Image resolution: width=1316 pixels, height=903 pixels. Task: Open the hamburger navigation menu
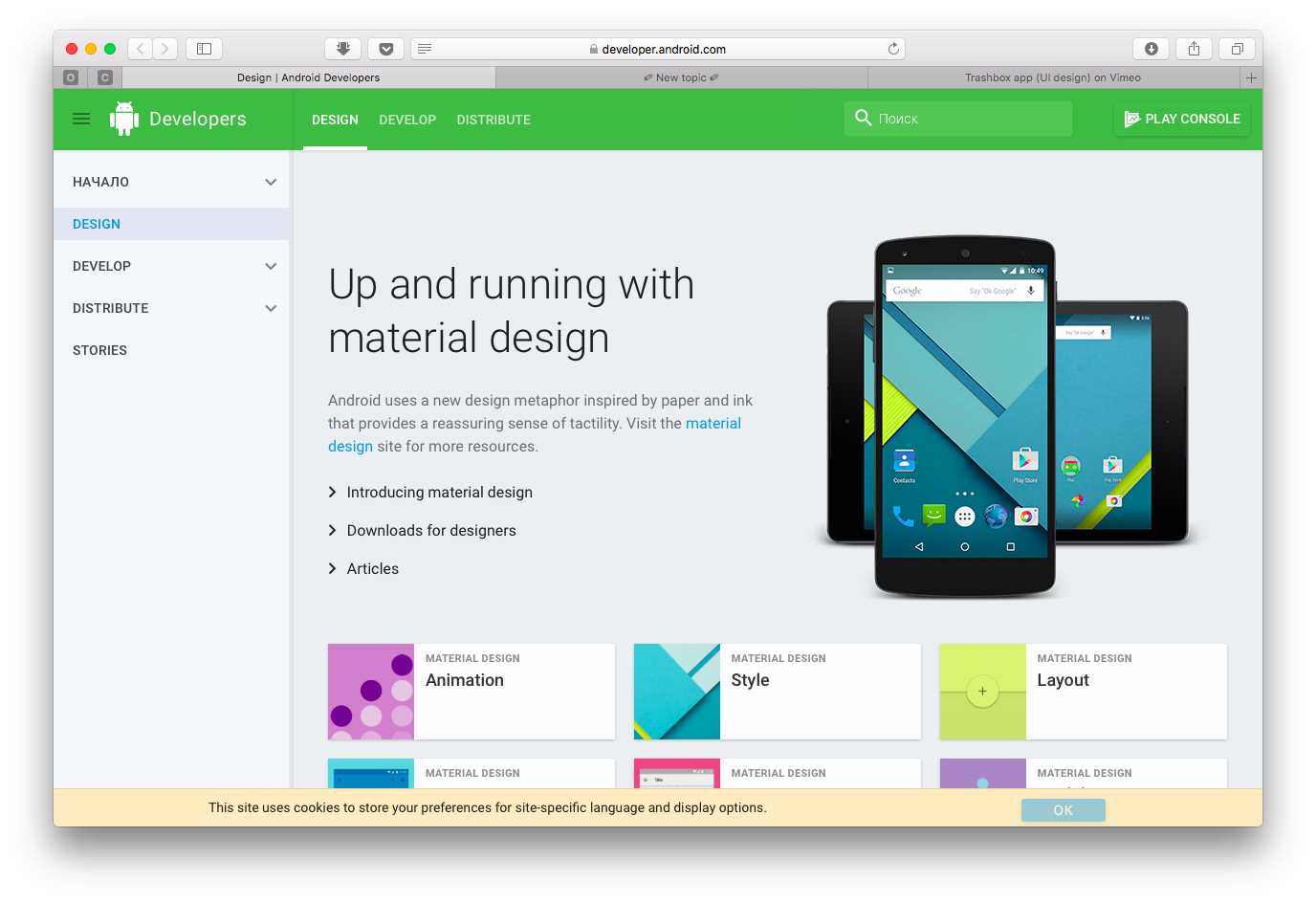(x=81, y=119)
